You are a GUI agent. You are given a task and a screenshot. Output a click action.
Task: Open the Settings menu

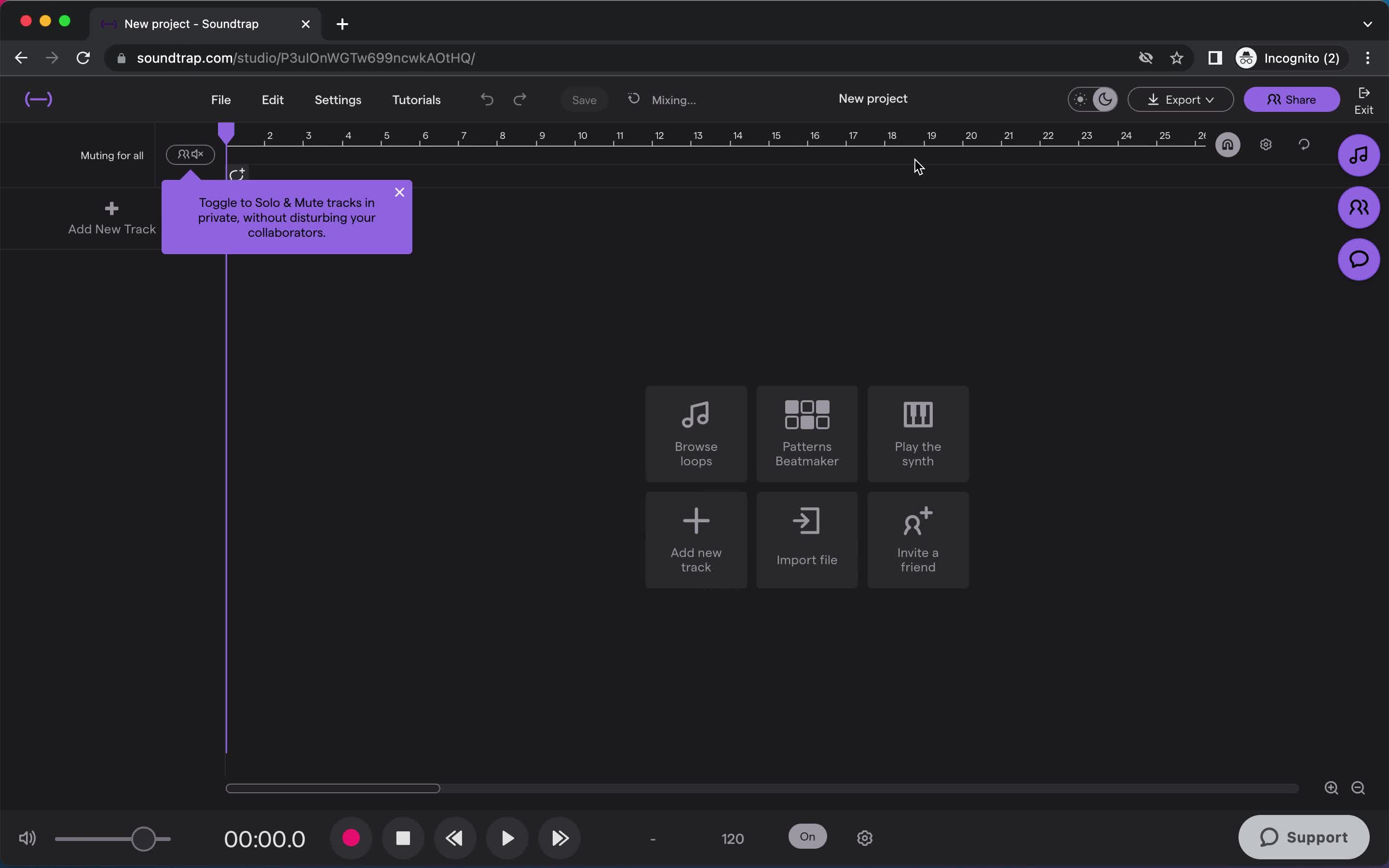pos(338,100)
